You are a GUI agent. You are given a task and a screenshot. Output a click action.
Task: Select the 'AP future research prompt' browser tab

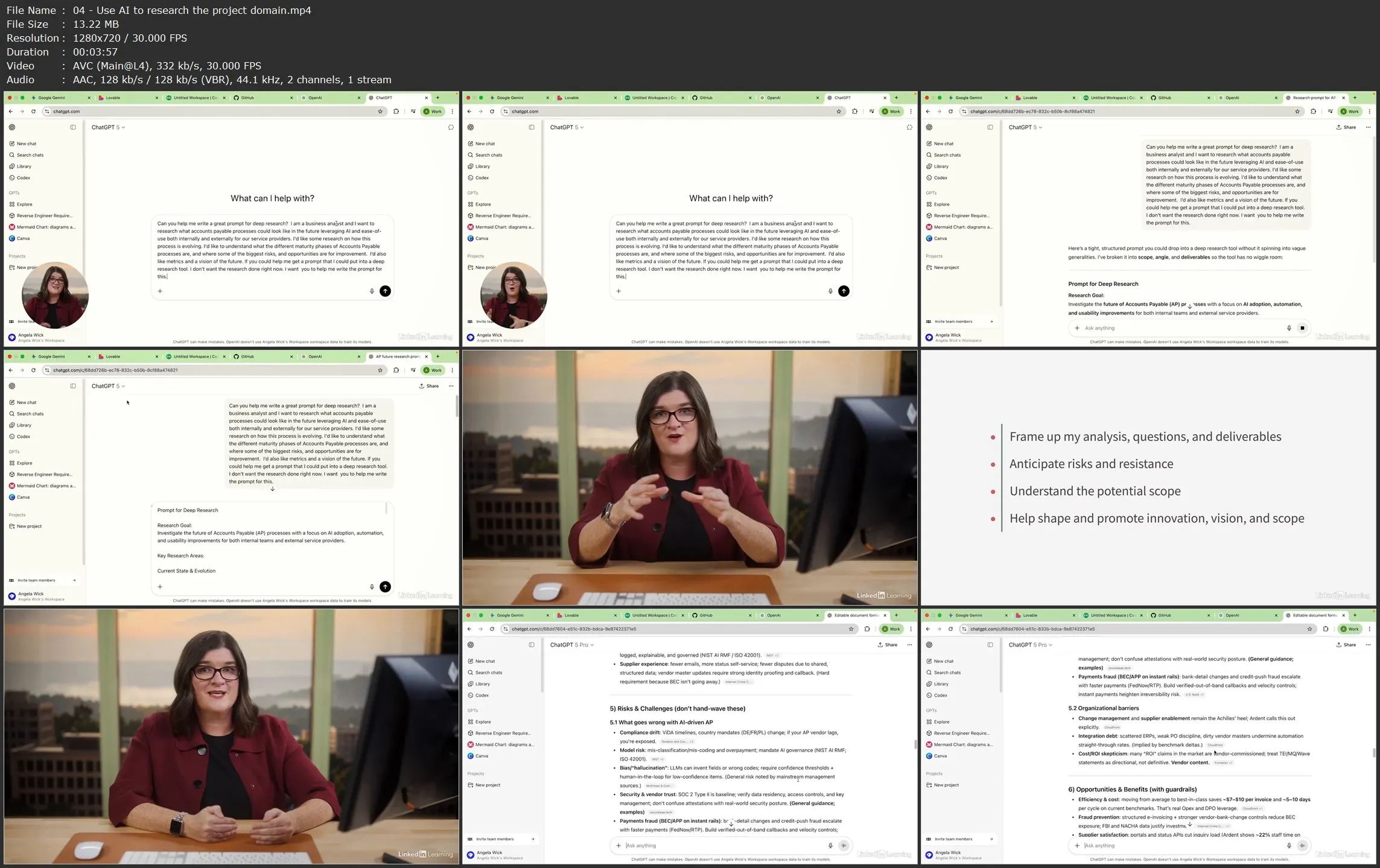[397, 356]
